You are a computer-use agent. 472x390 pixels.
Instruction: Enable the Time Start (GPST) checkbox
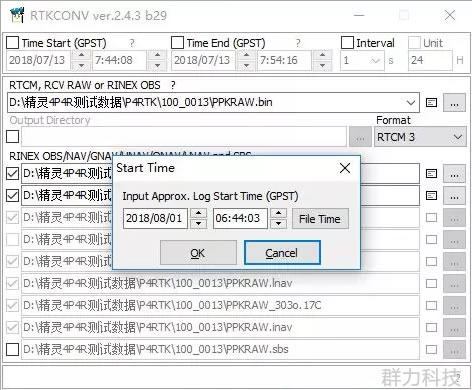coord(13,43)
